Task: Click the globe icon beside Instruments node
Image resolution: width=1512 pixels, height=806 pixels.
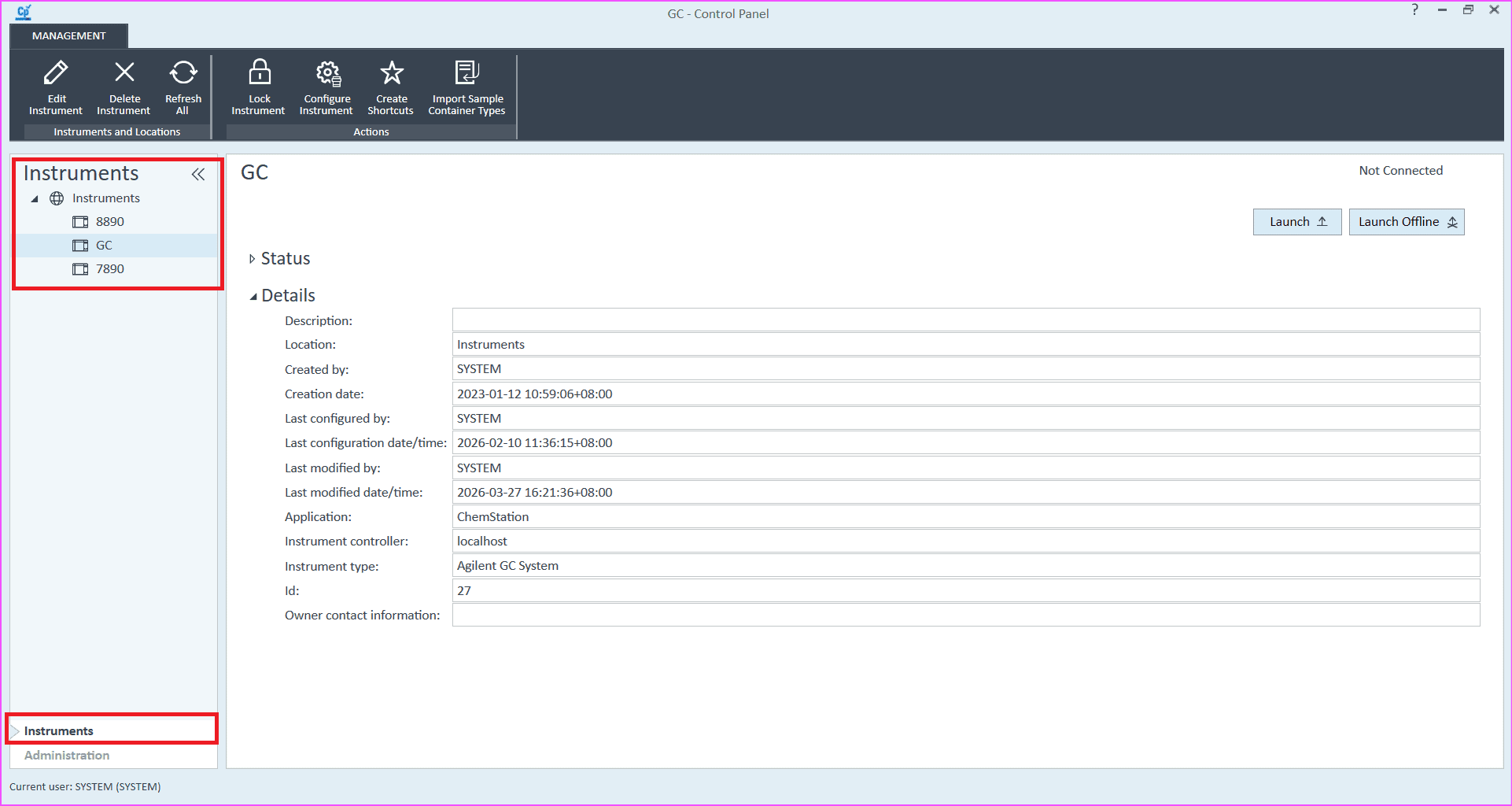Action: click(57, 198)
